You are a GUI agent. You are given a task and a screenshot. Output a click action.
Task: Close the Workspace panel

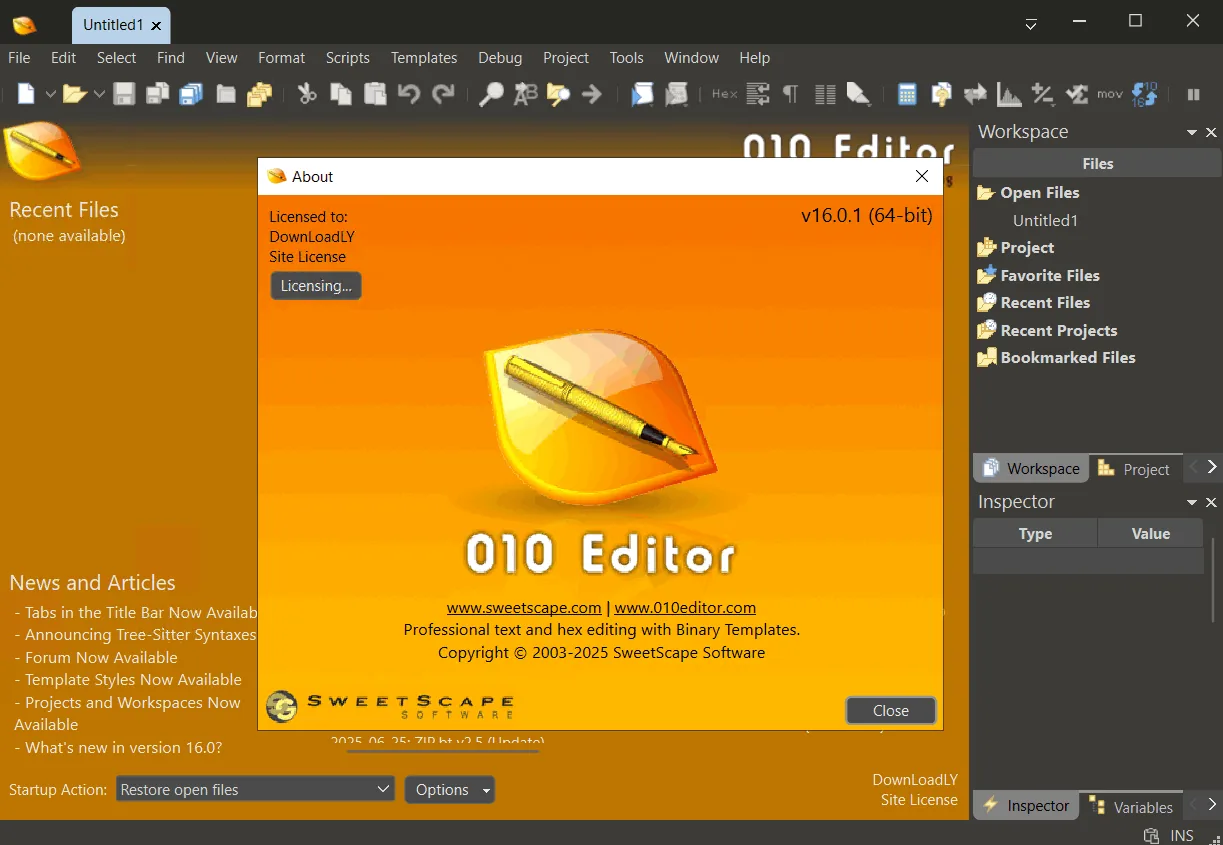(1211, 133)
